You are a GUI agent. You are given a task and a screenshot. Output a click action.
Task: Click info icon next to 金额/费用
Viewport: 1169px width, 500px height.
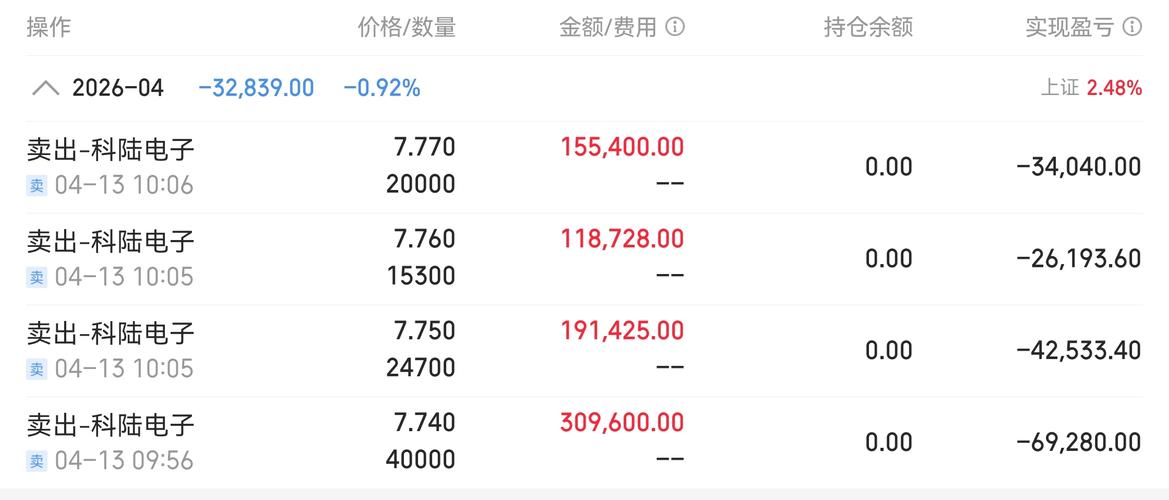pyautogui.click(x=675, y=28)
